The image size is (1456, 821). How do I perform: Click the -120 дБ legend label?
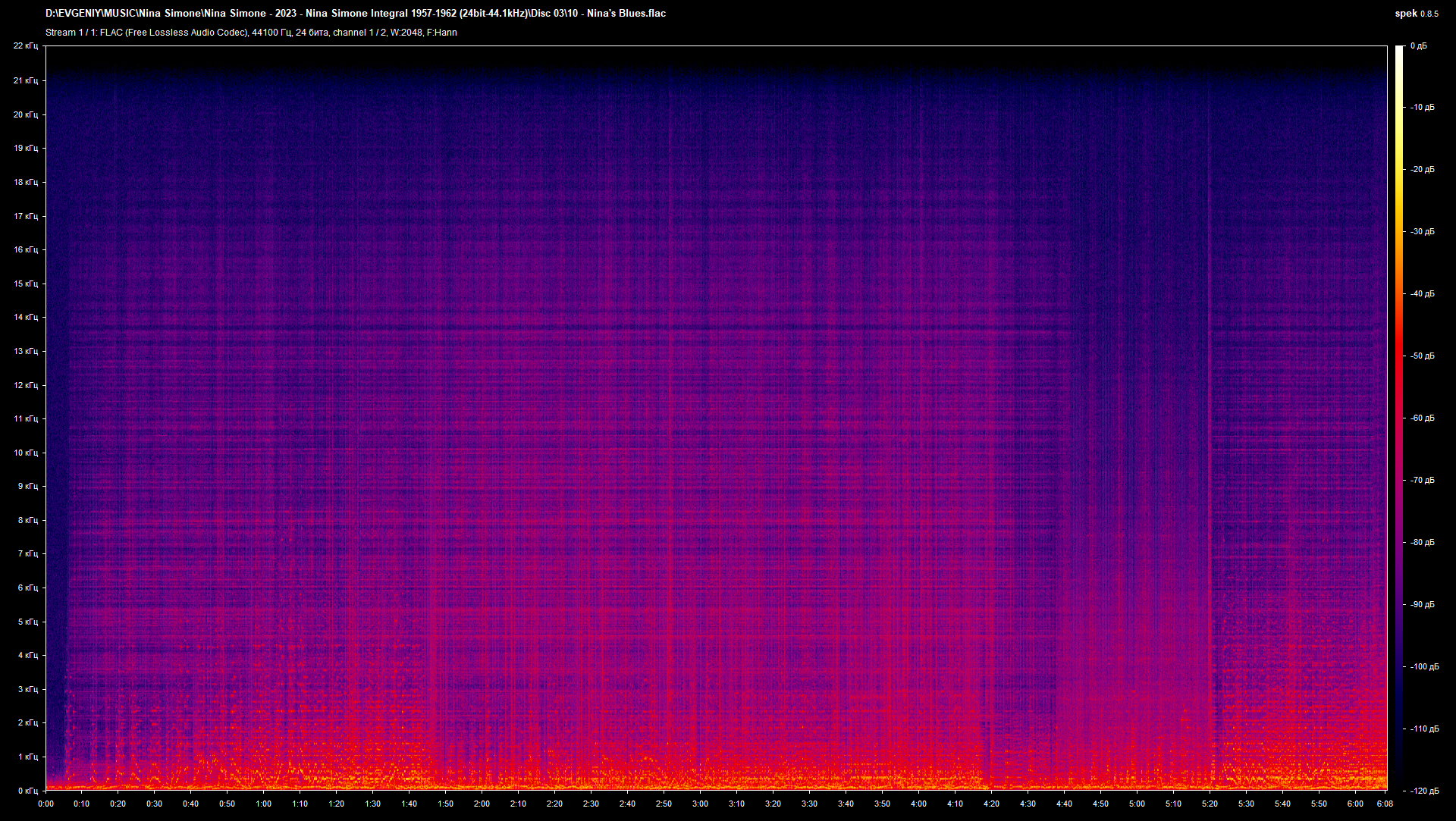pyautogui.click(x=1426, y=791)
